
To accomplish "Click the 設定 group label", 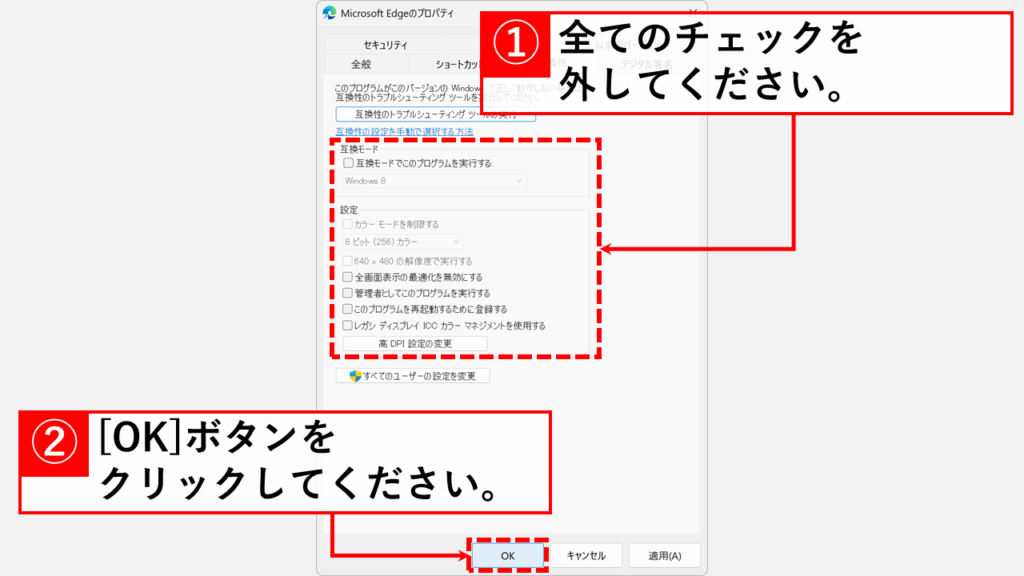I will [x=349, y=210].
